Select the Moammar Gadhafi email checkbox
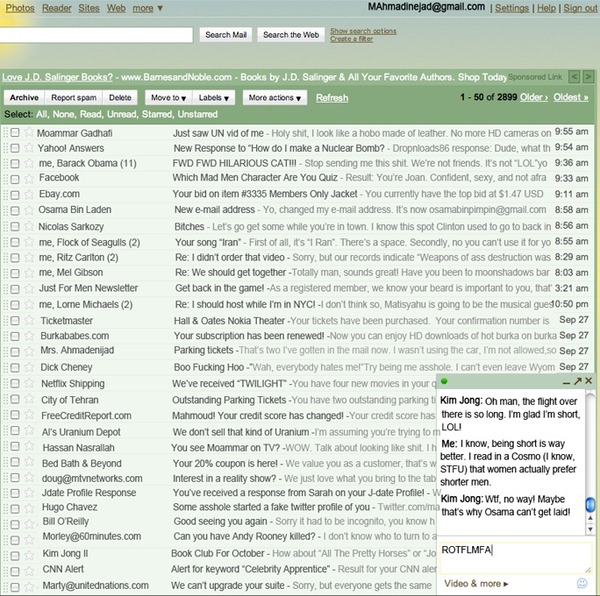 (15, 133)
